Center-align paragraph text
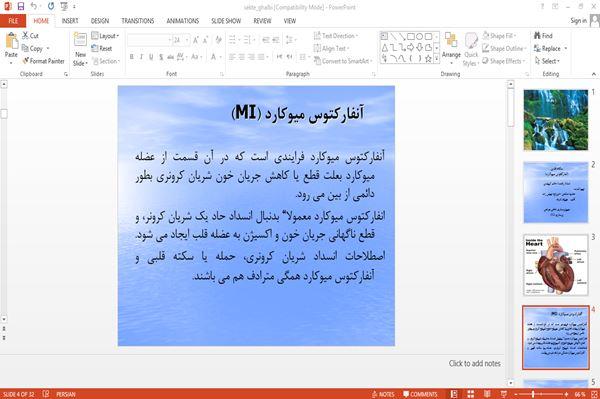The height and width of the screenshot is (399, 600). click(x=241, y=57)
